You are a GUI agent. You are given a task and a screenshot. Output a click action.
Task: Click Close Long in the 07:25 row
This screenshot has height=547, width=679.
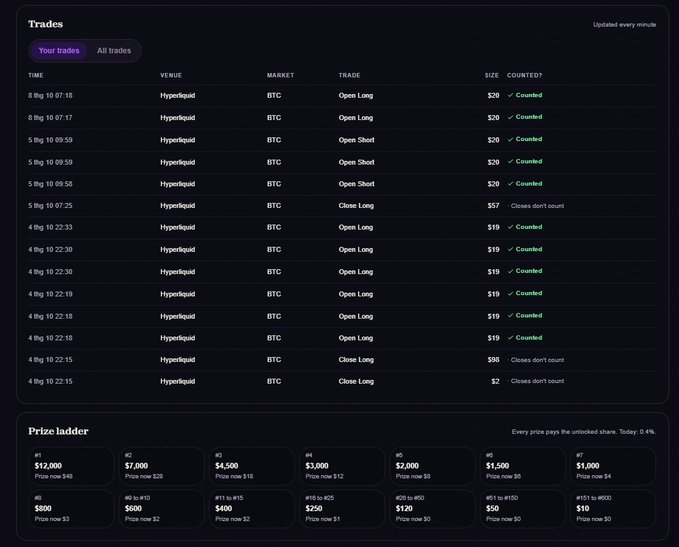[356, 206]
